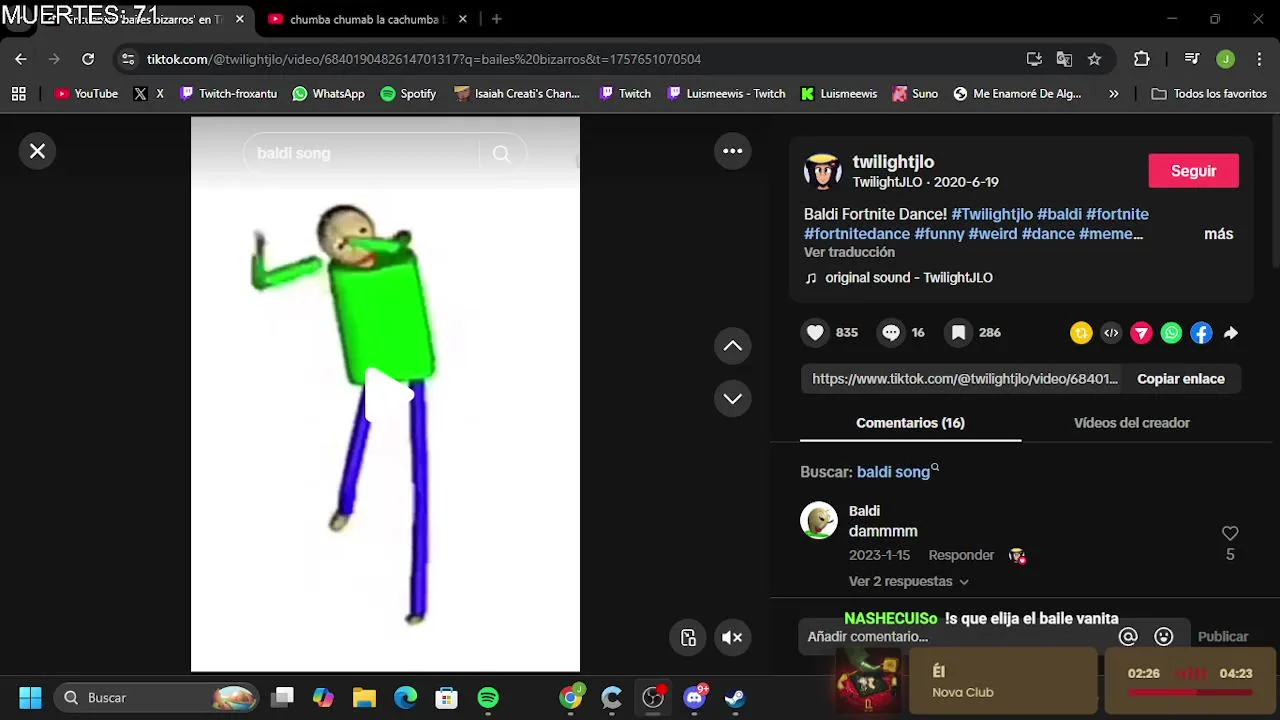Image resolution: width=1280 pixels, height=720 pixels.
Task: Open the #fortnitedance hashtag
Action: (x=857, y=234)
